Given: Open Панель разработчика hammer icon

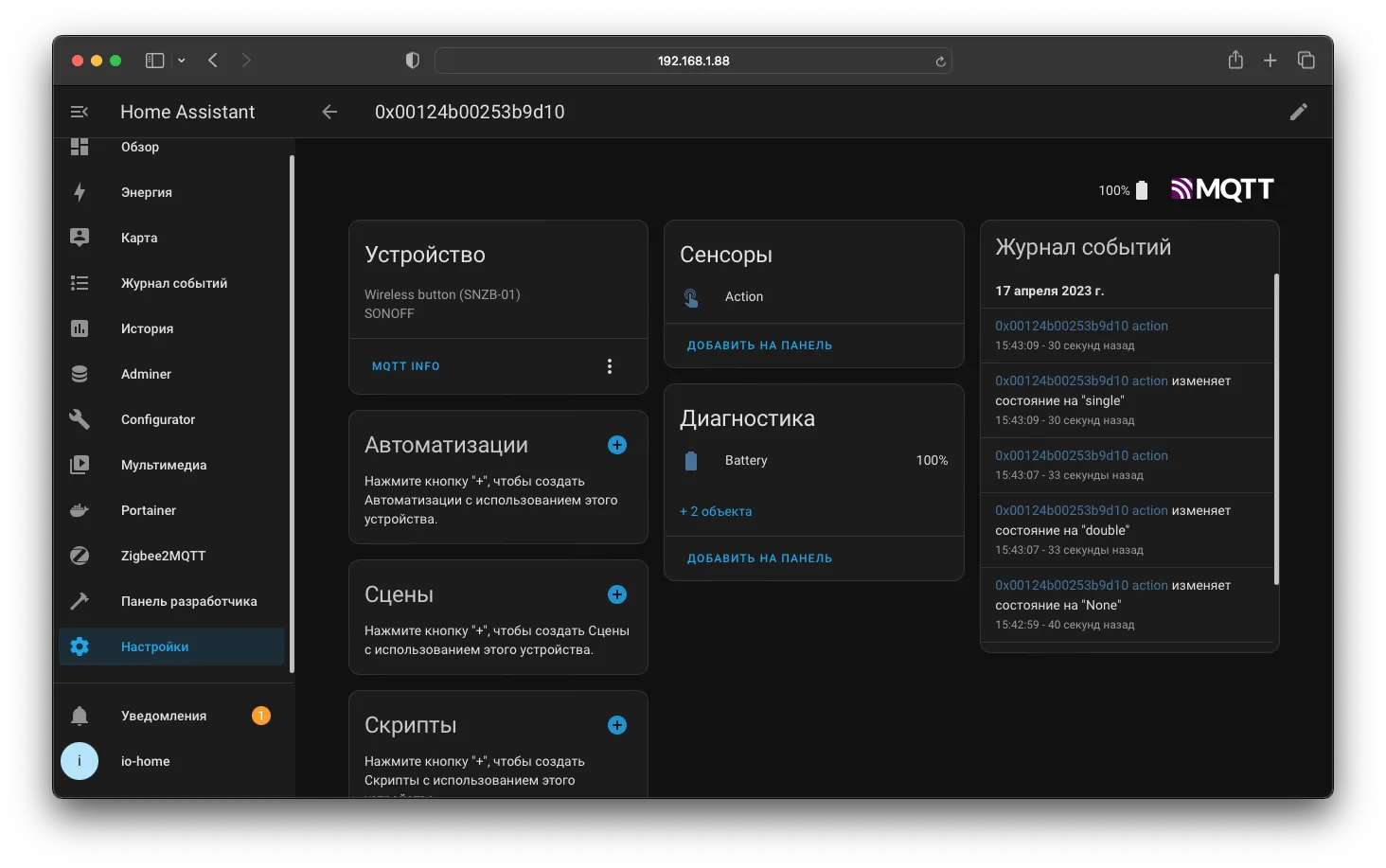Looking at the screenshot, I should pyautogui.click(x=80, y=601).
